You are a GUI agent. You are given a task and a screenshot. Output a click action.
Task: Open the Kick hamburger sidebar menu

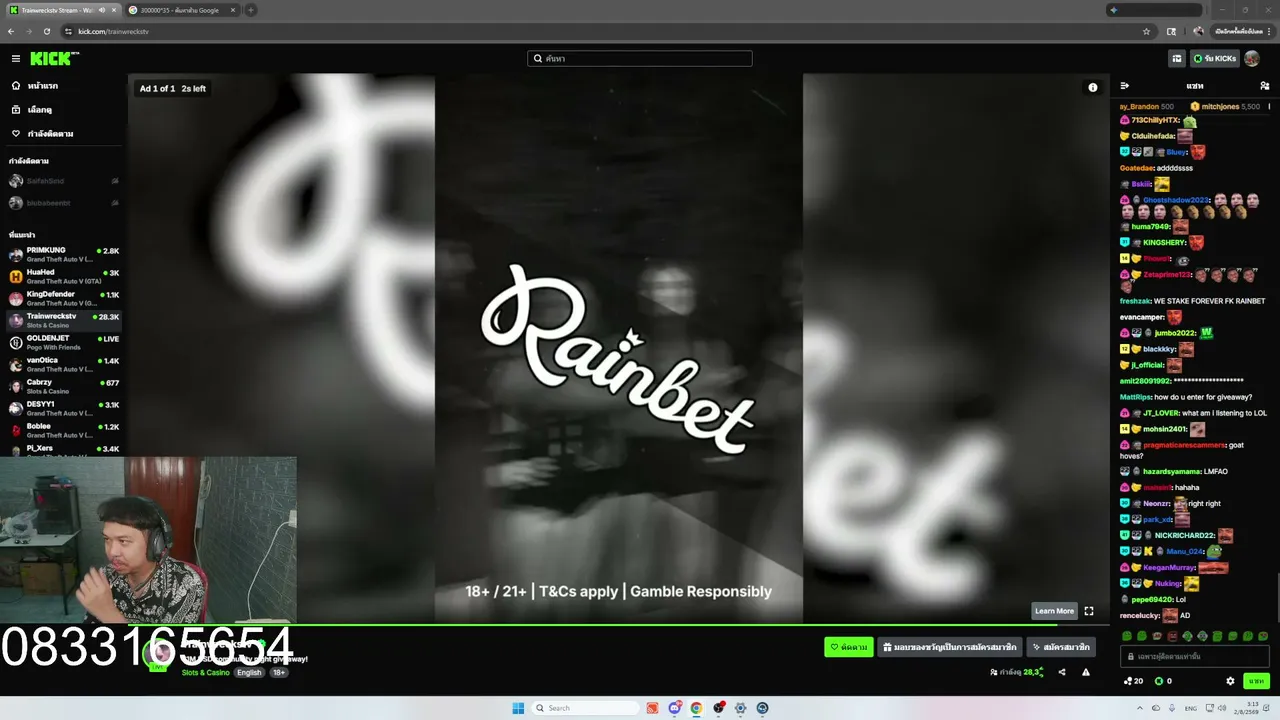point(16,59)
